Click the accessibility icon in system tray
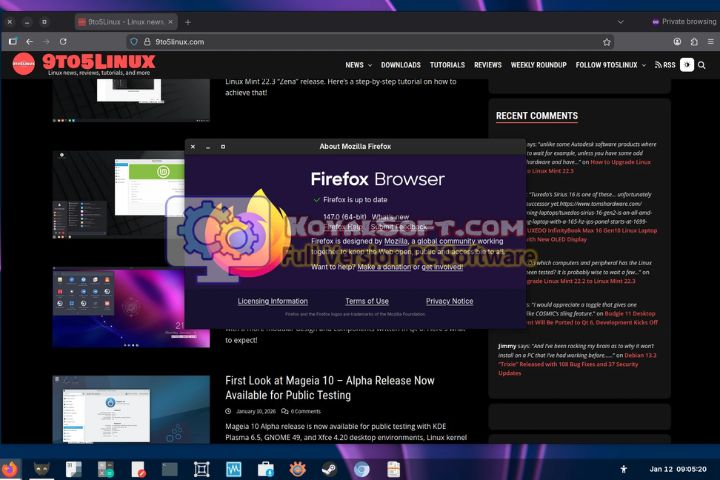This screenshot has height=480, width=720. pyautogui.click(x=623, y=469)
